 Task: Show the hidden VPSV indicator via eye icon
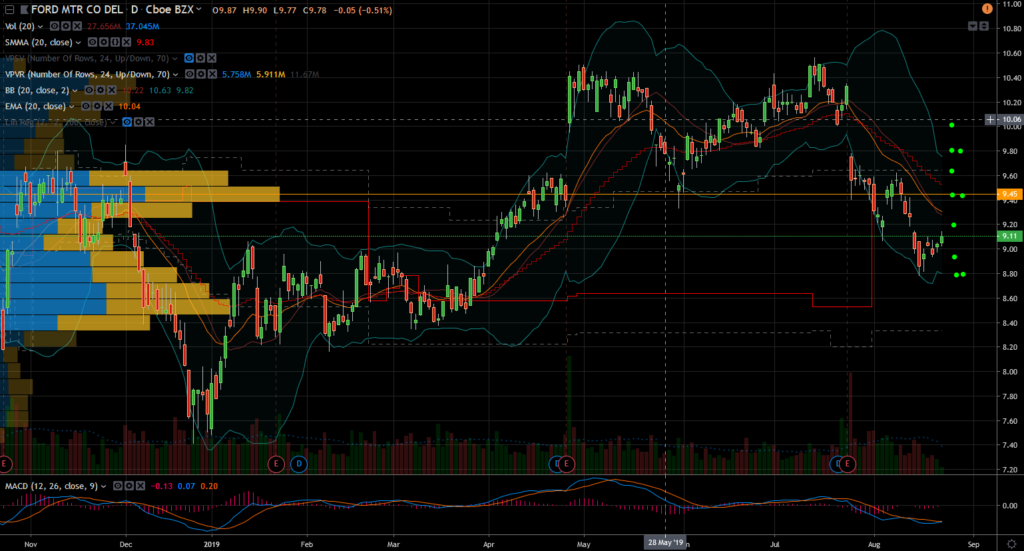coord(189,58)
